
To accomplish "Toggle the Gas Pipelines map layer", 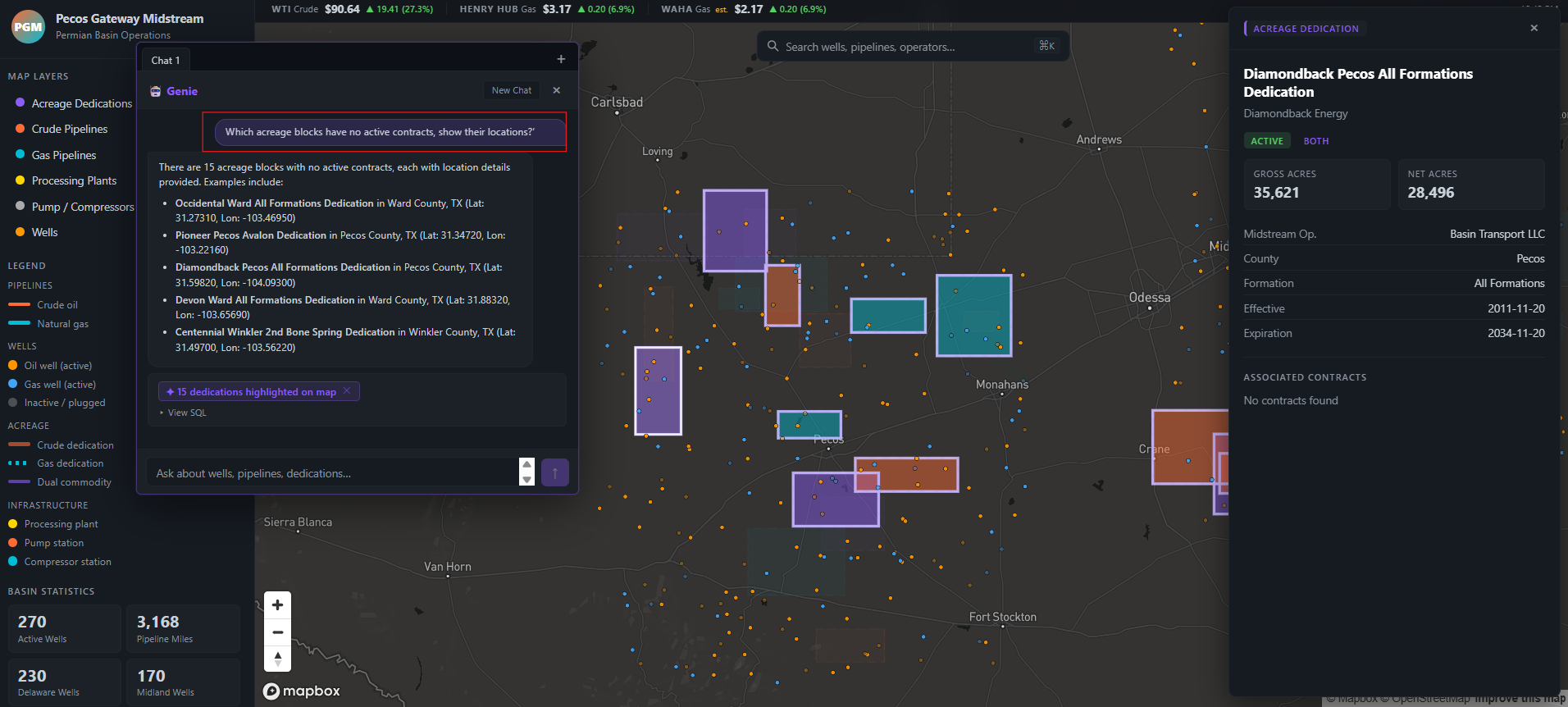I will click(x=63, y=155).
